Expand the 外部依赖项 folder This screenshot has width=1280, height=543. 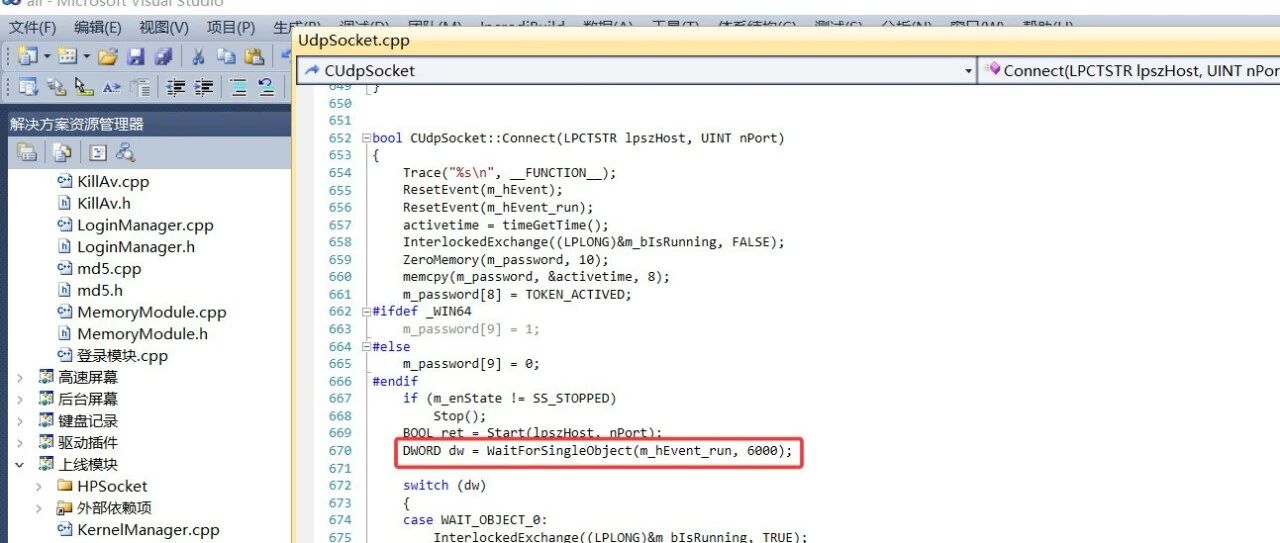(39, 508)
